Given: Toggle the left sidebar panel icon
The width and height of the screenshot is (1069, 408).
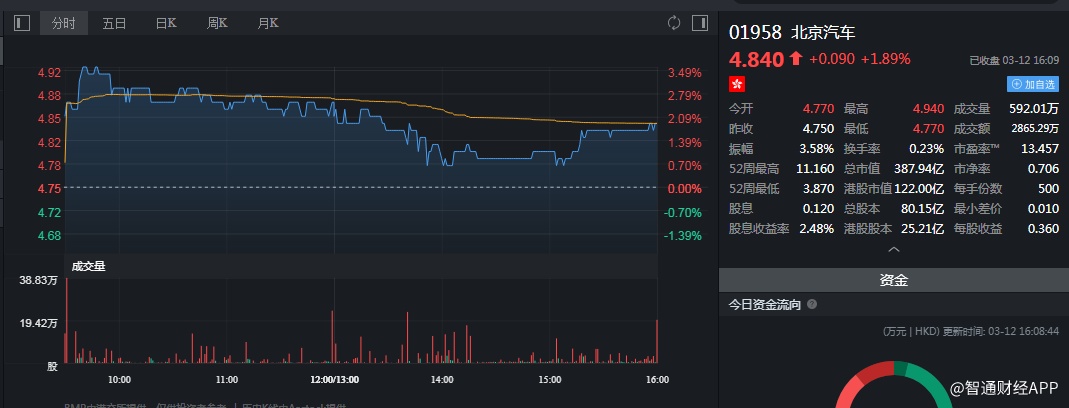Looking at the screenshot, I should [22, 22].
